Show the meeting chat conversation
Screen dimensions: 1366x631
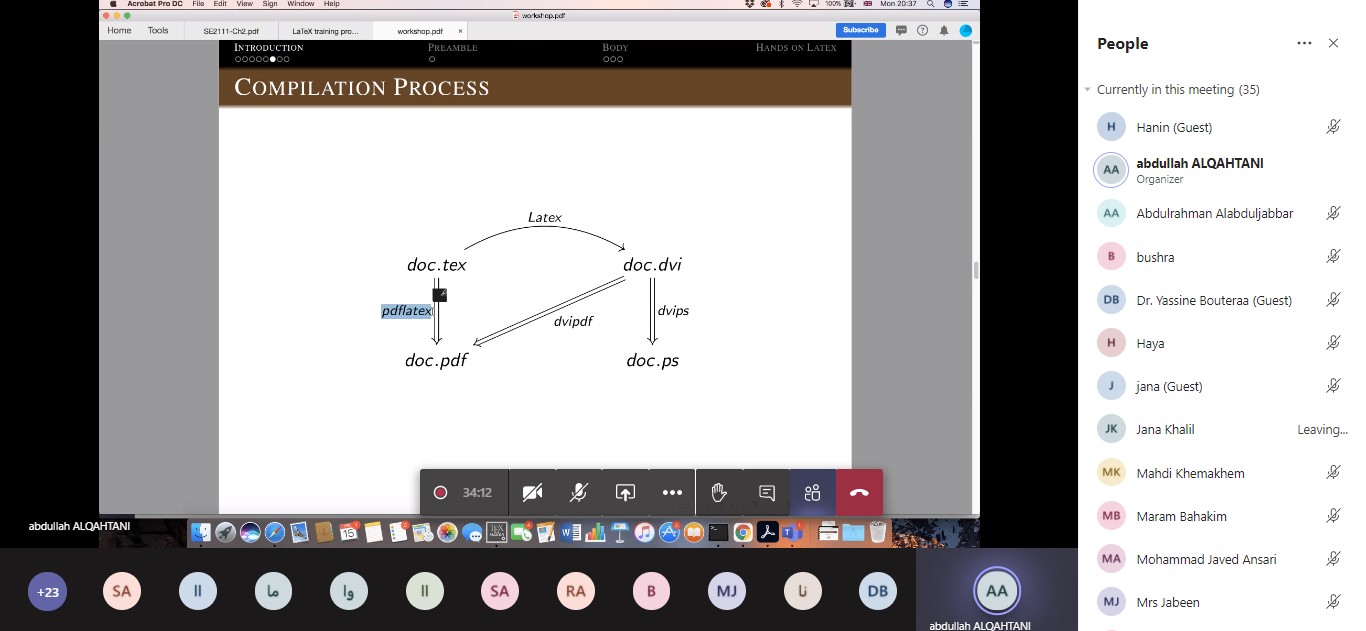tap(767, 492)
